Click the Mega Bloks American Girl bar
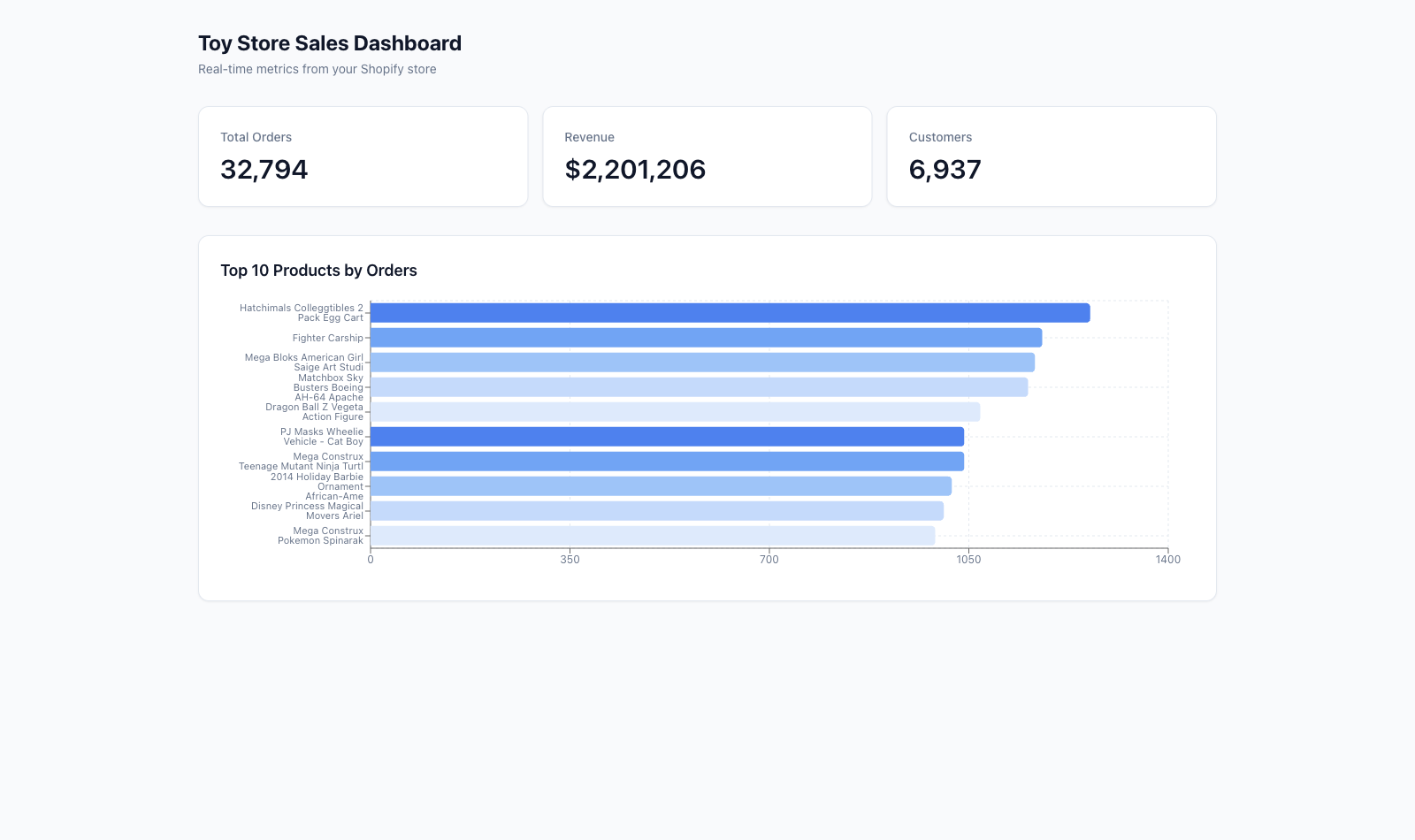Image resolution: width=1415 pixels, height=840 pixels. [x=702, y=363]
